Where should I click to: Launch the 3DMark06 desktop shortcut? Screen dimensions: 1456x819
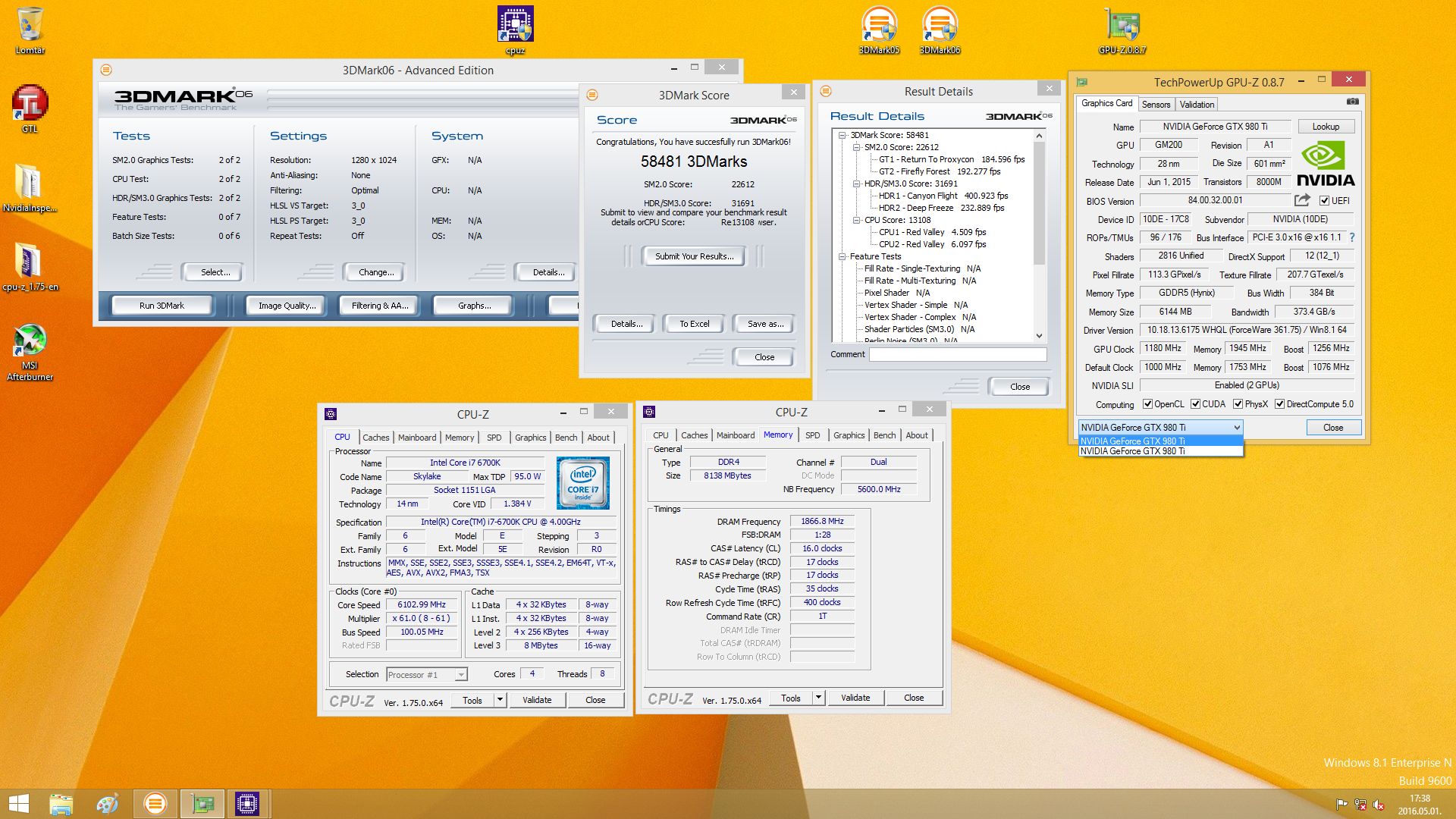[x=940, y=30]
